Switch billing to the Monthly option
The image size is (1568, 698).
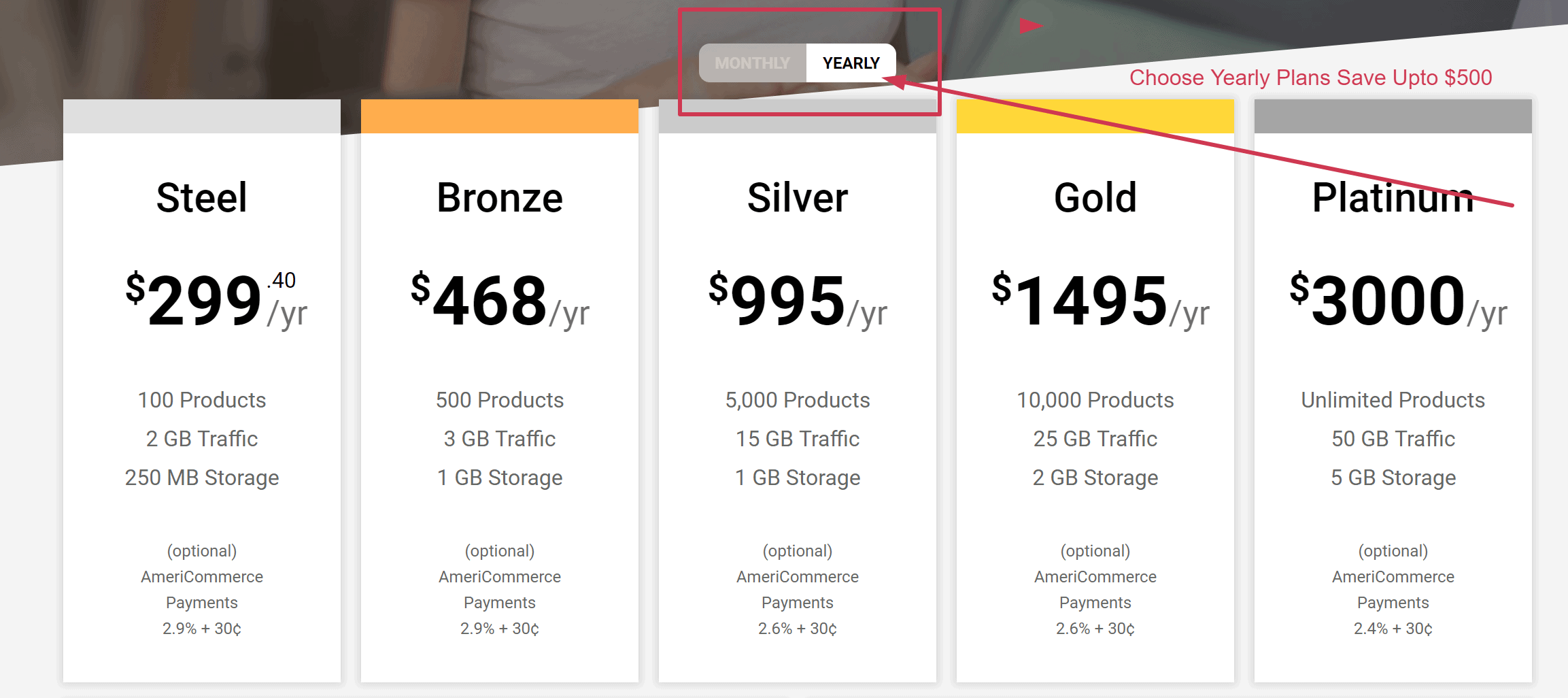(752, 63)
